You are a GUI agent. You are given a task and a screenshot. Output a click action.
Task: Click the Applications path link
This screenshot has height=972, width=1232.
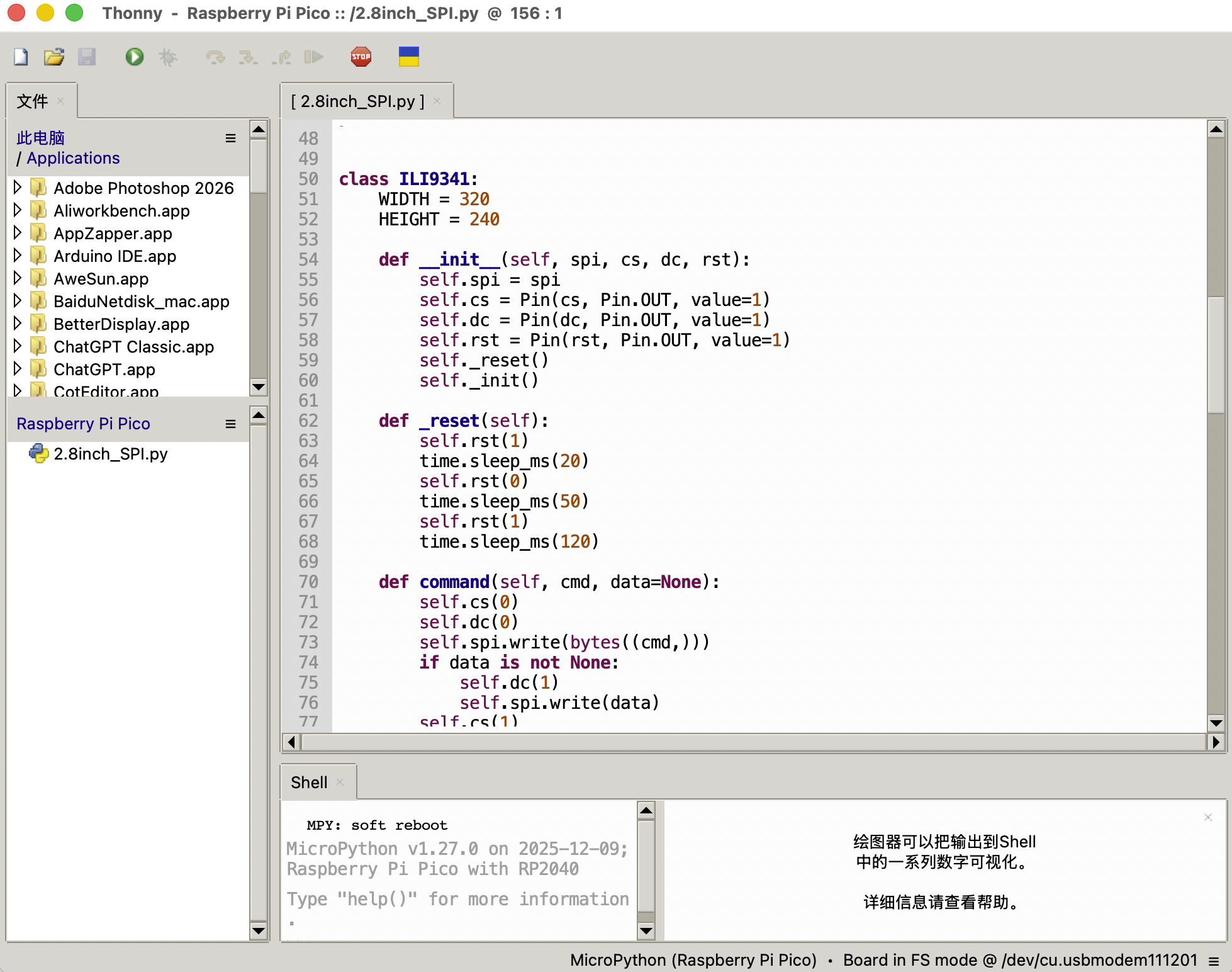[73, 158]
